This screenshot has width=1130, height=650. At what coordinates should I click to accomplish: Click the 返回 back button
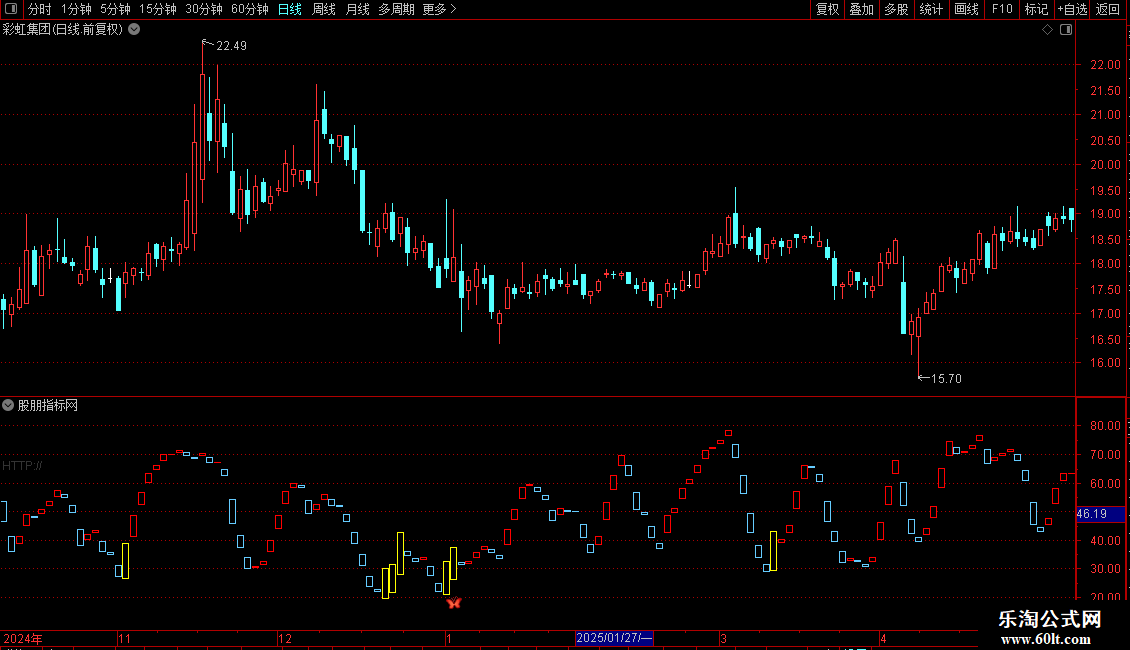coord(1108,9)
